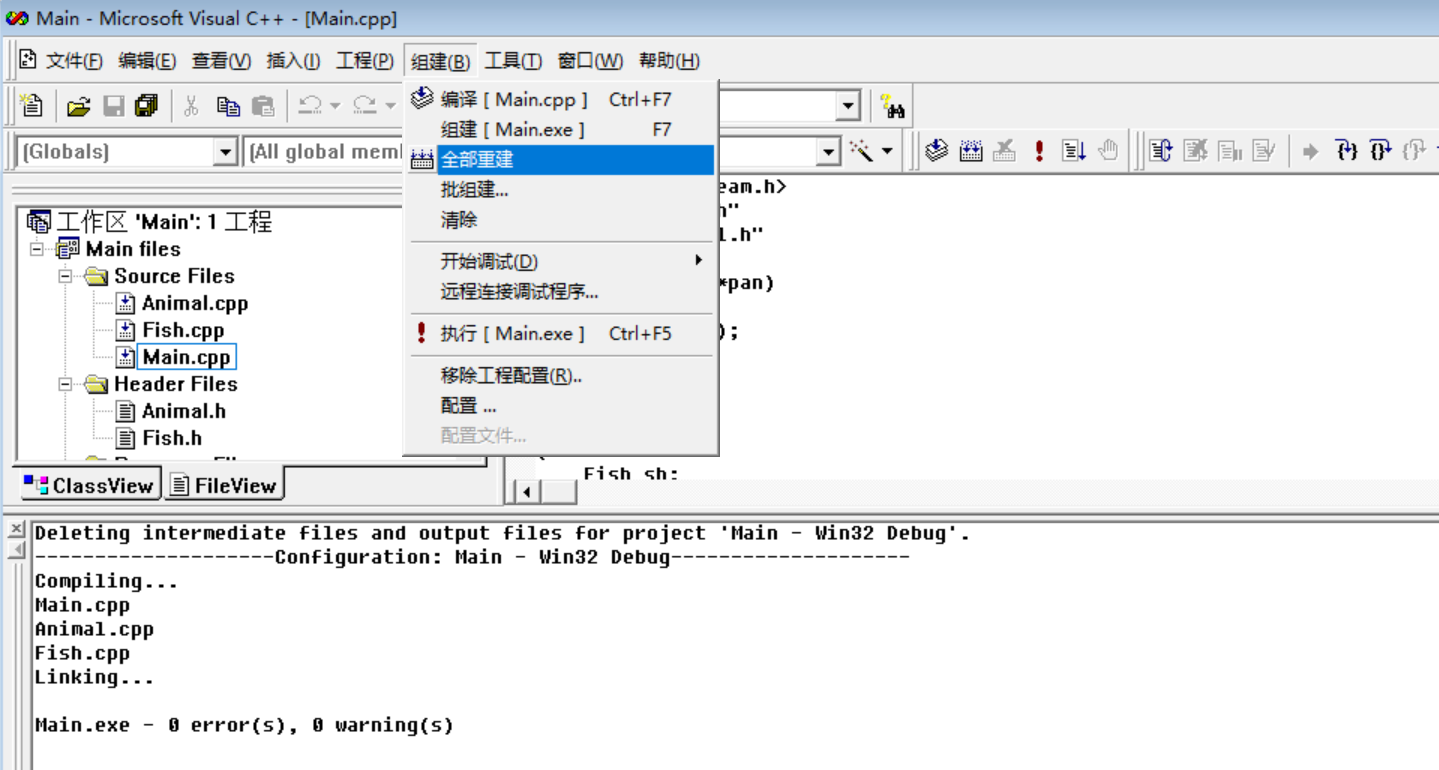Switch to the ClassView tab
The height and width of the screenshot is (770, 1439).
(x=89, y=485)
